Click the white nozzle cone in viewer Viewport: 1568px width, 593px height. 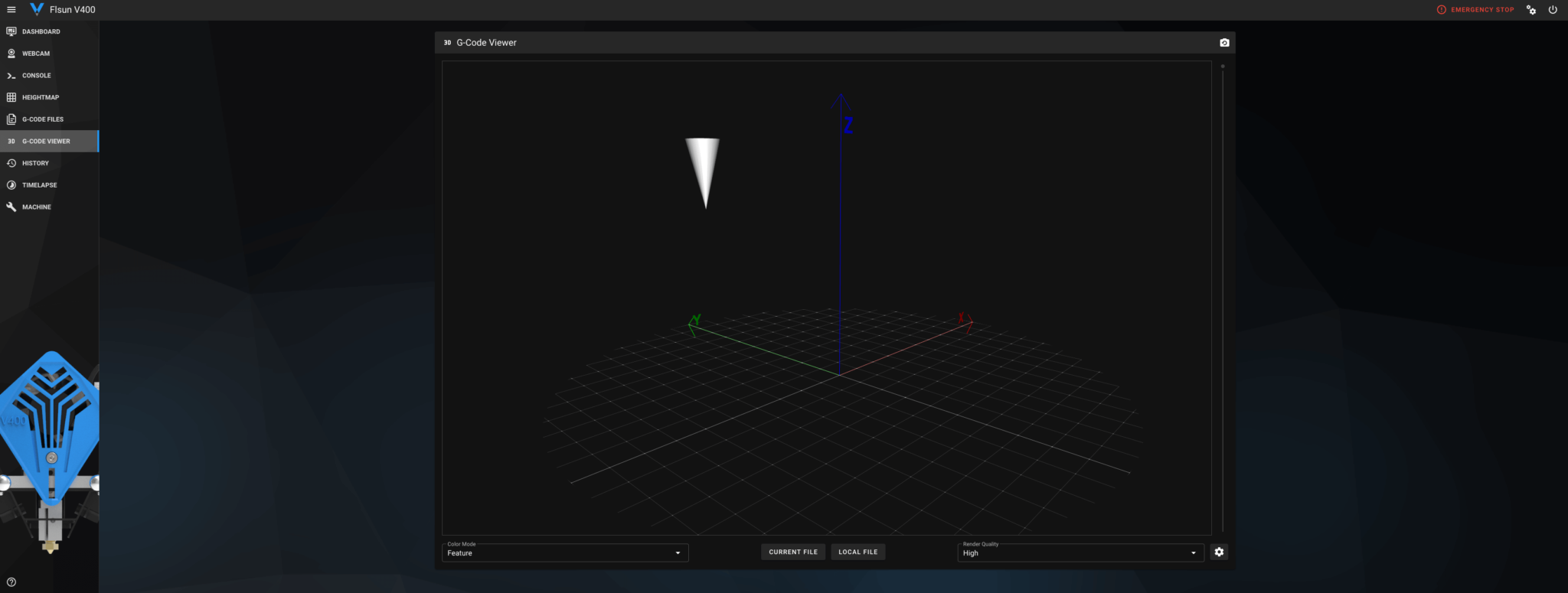[703, 172]
